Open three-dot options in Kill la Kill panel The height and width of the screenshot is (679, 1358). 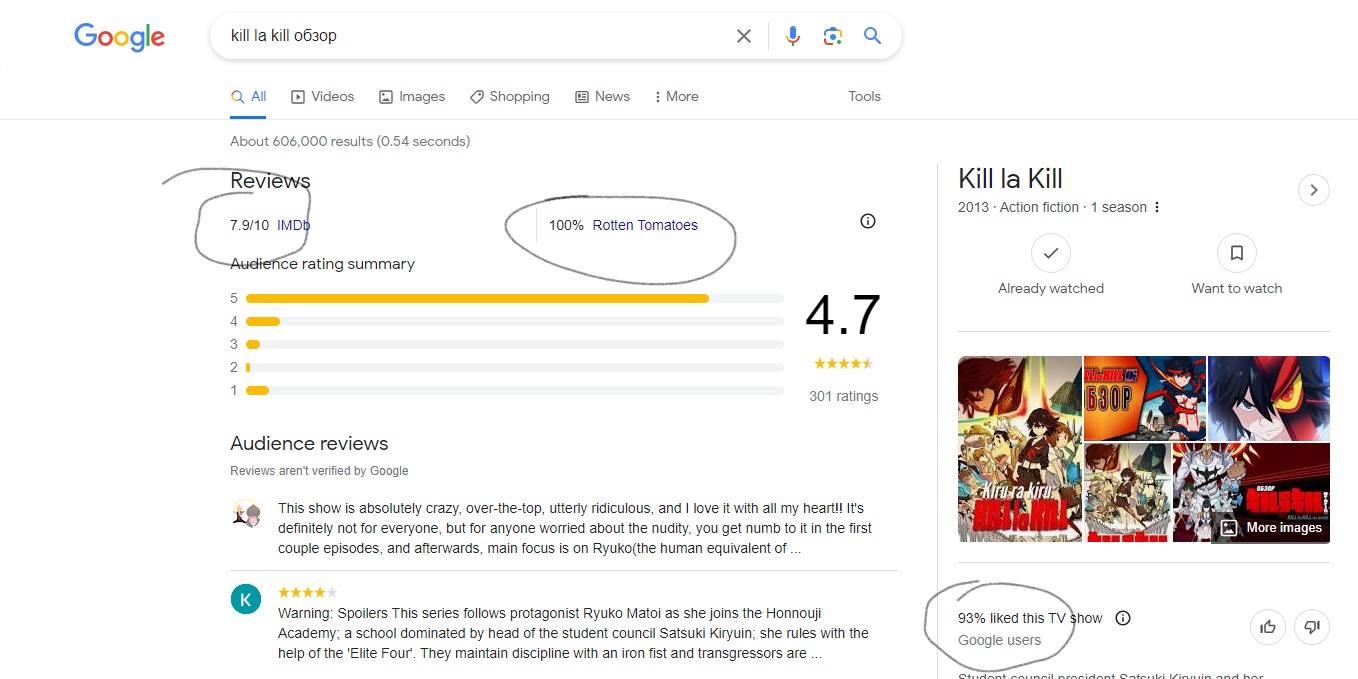(x=1157, y=208)
